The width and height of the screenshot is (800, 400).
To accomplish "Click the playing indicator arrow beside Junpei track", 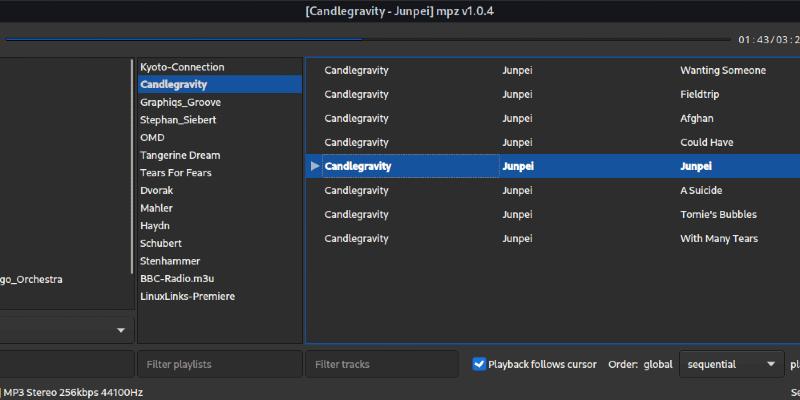I will [x=316, y=166].
